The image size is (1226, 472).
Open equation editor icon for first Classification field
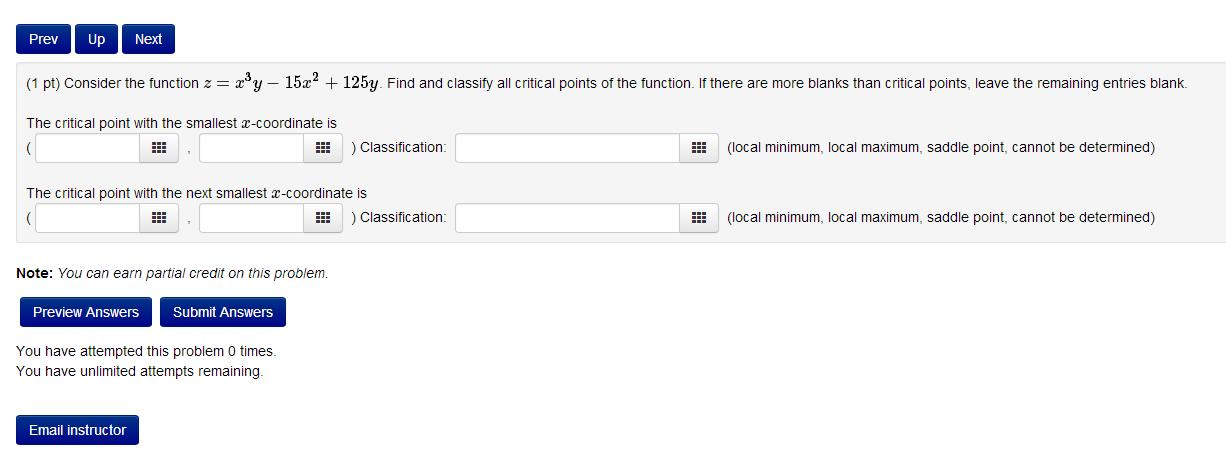(699, 148)
